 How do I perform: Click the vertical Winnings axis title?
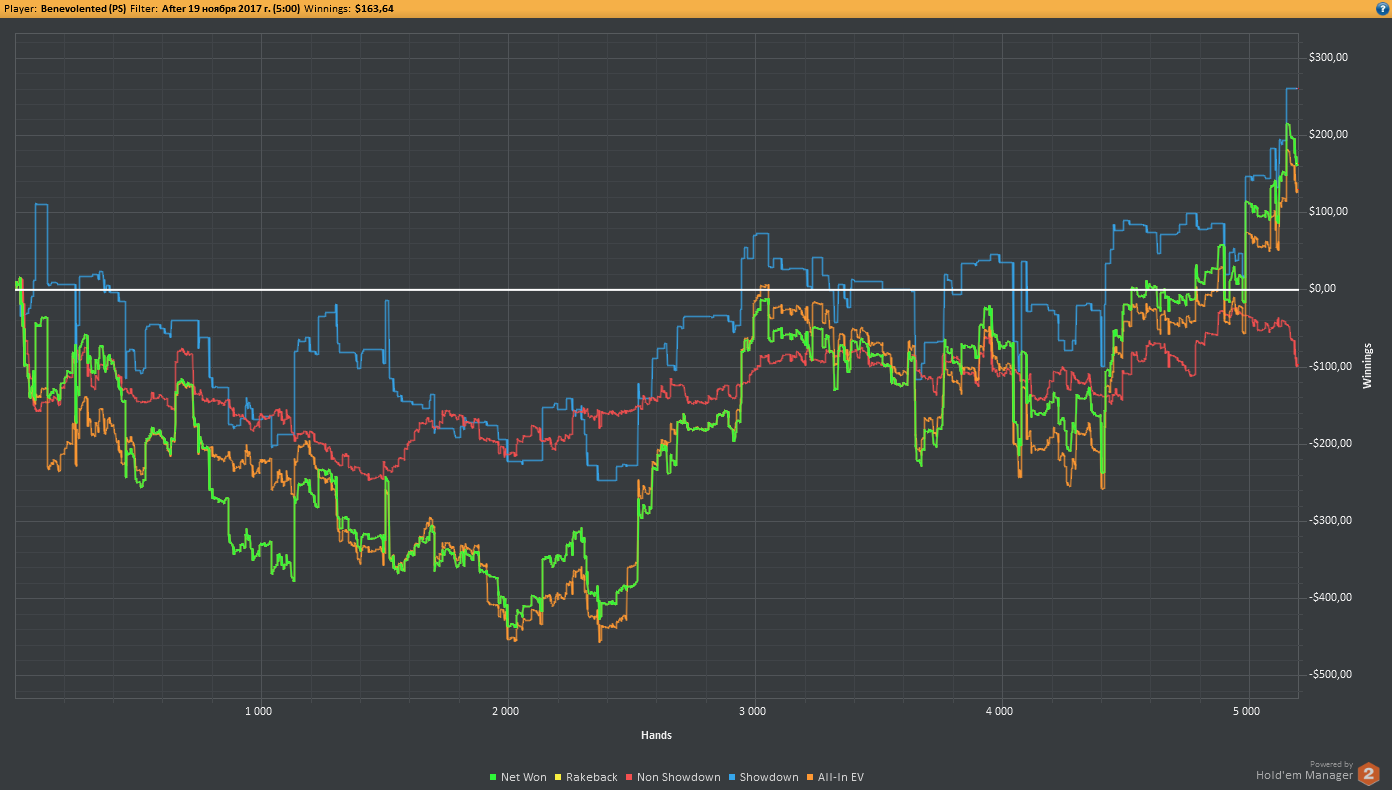[1367, 366]
